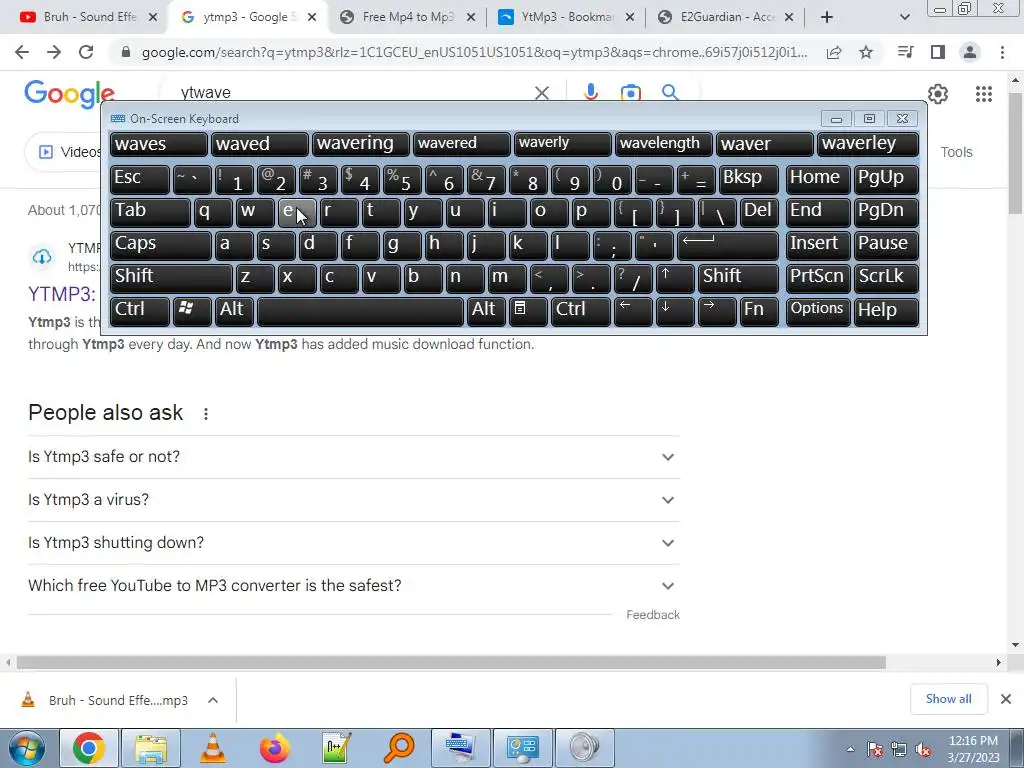Toggle the ScrLk key
The width and height of the screenshot is (1024, 768).
click(x=886, y=277)
